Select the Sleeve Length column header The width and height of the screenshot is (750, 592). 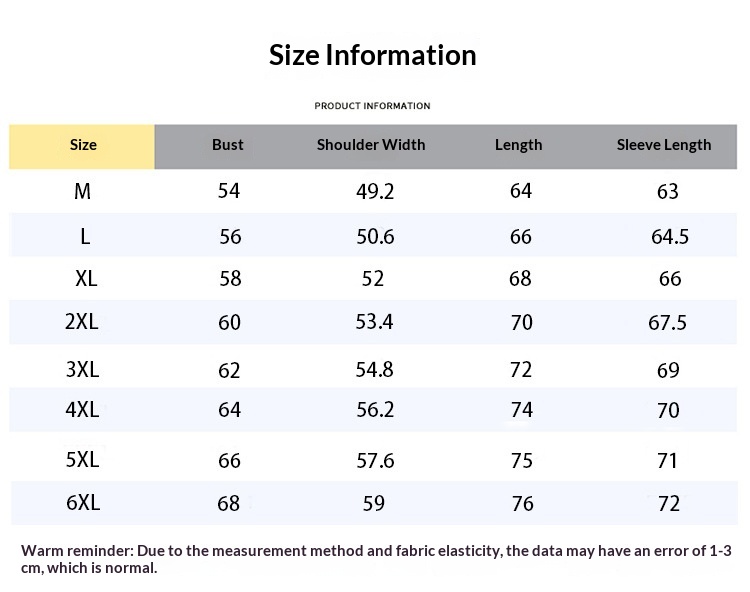coord(664,145)
